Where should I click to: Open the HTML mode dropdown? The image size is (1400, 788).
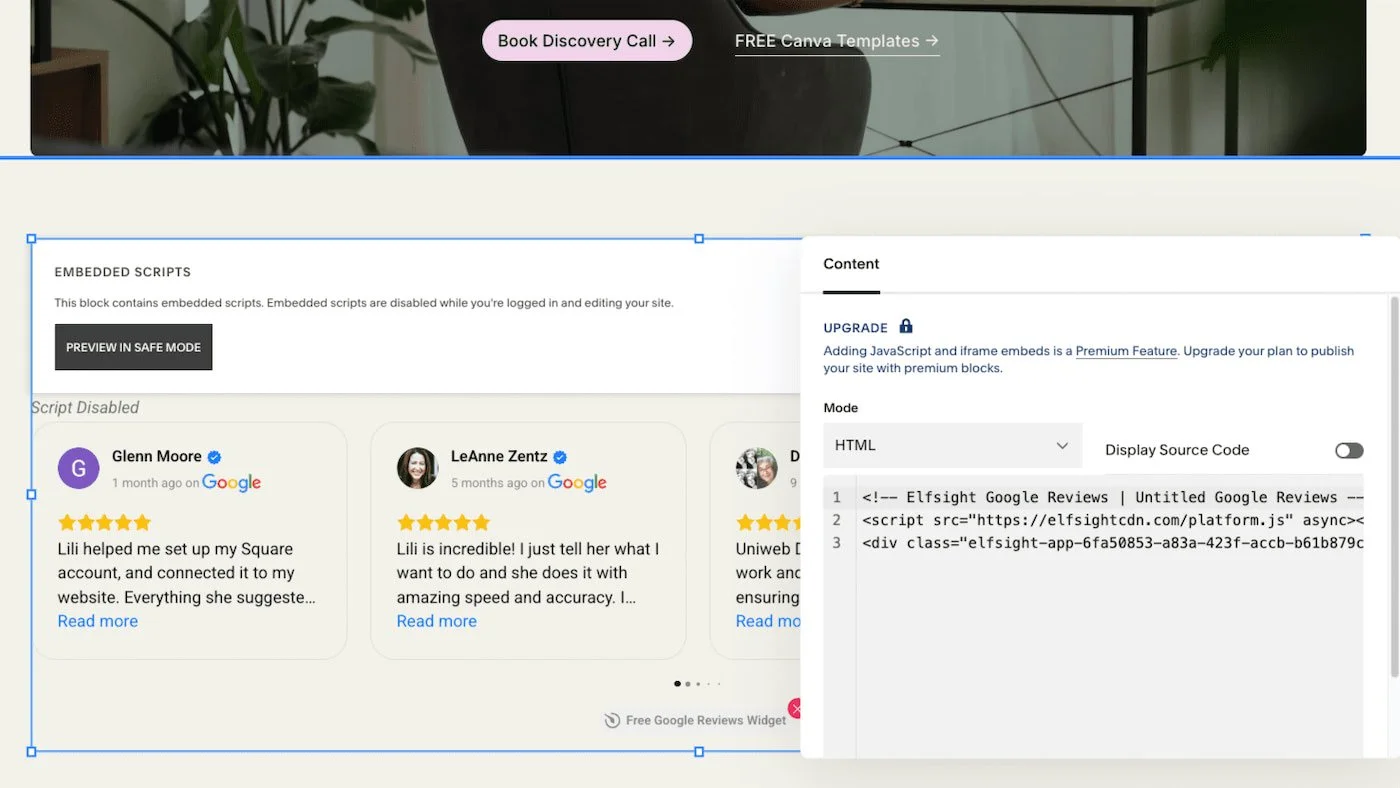coord(952,445)
